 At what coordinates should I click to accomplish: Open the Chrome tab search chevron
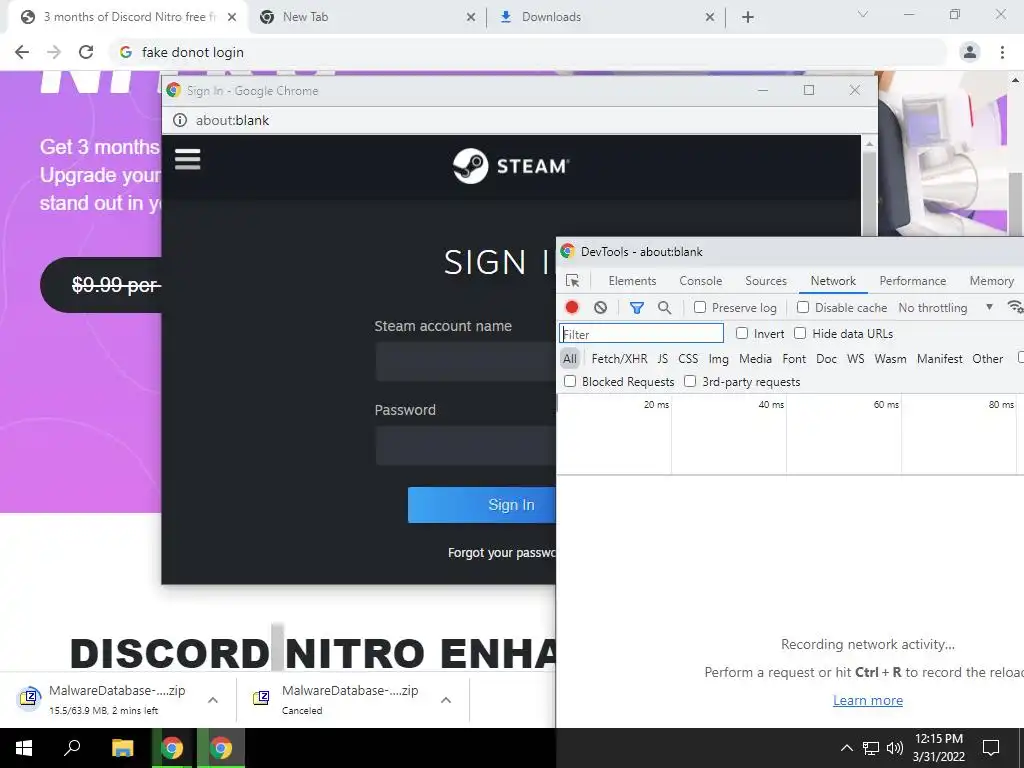(863, 14)
